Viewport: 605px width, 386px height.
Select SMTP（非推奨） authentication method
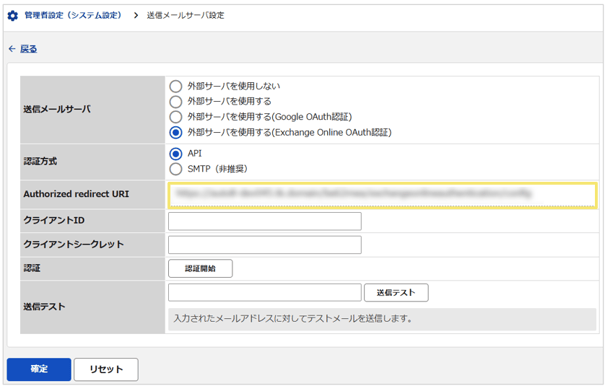[176, 169]
